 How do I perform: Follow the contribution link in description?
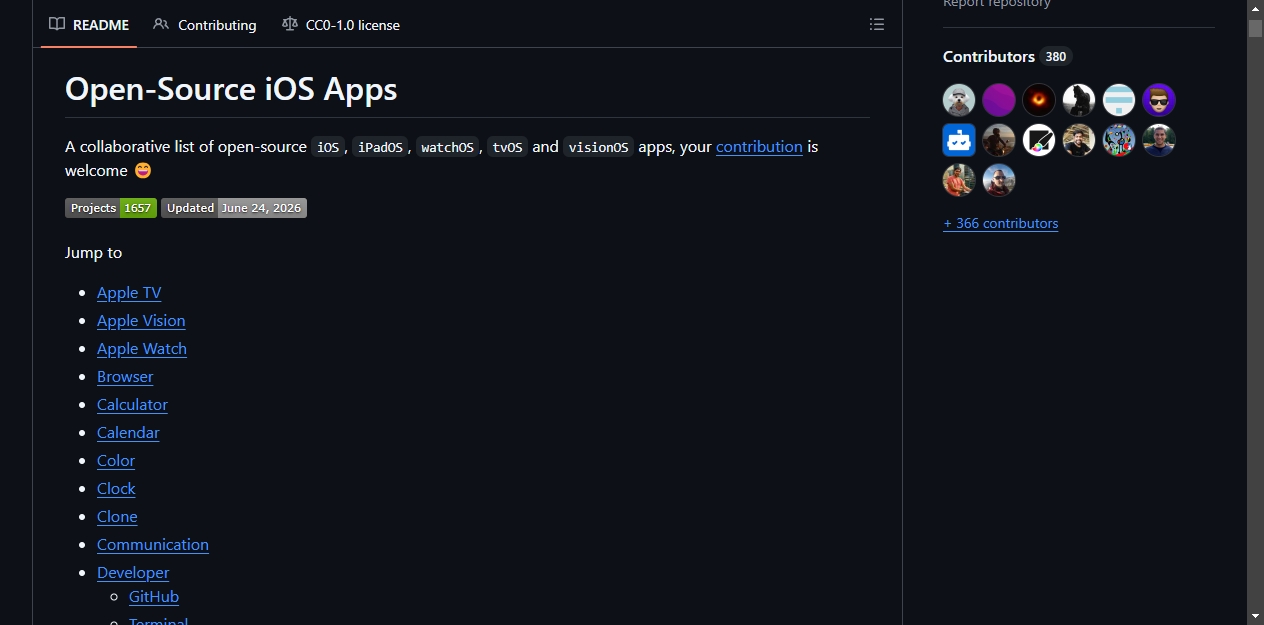(x=759, y=146)
